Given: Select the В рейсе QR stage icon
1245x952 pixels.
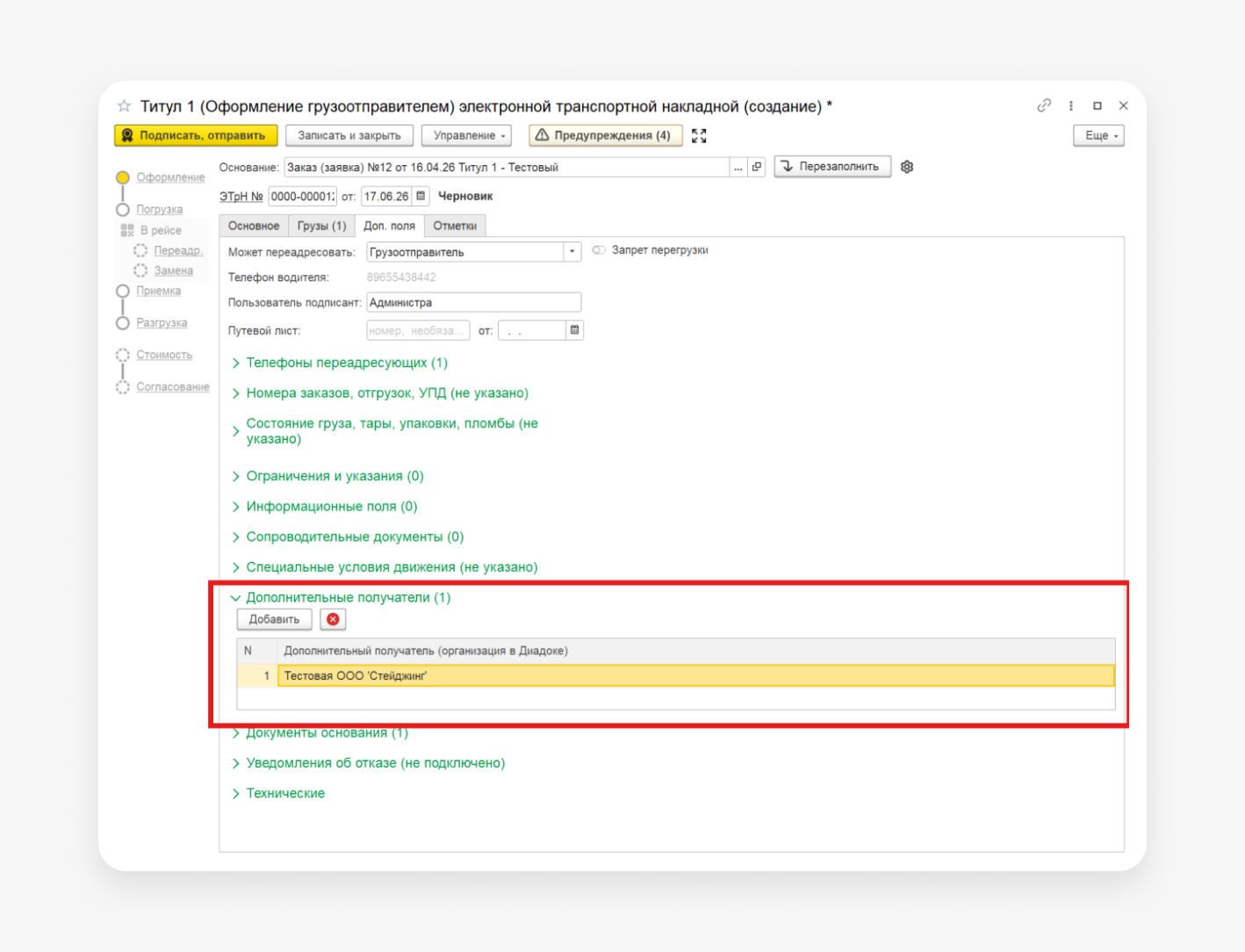Looking at the screenshot, I should point(127,230).
